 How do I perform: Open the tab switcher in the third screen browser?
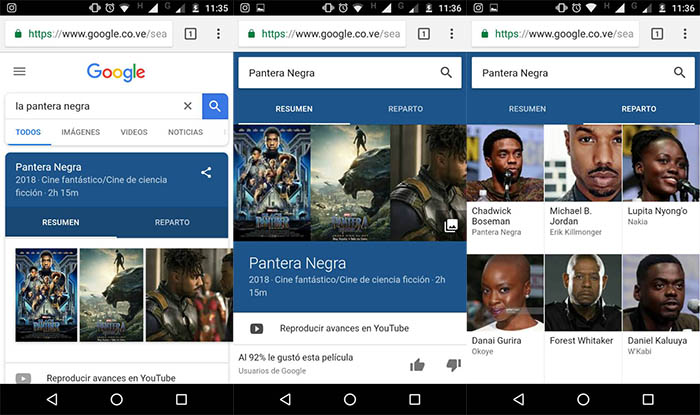tap(657, 33)
